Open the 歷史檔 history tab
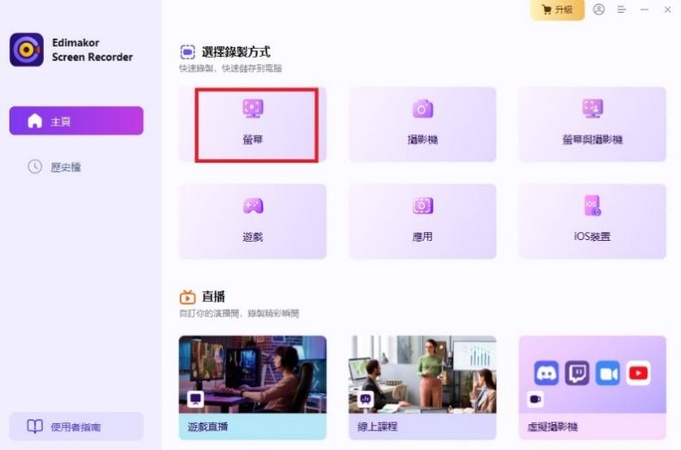Image resolution: width=681 pixels, height=450 pixels. (54, 167)
